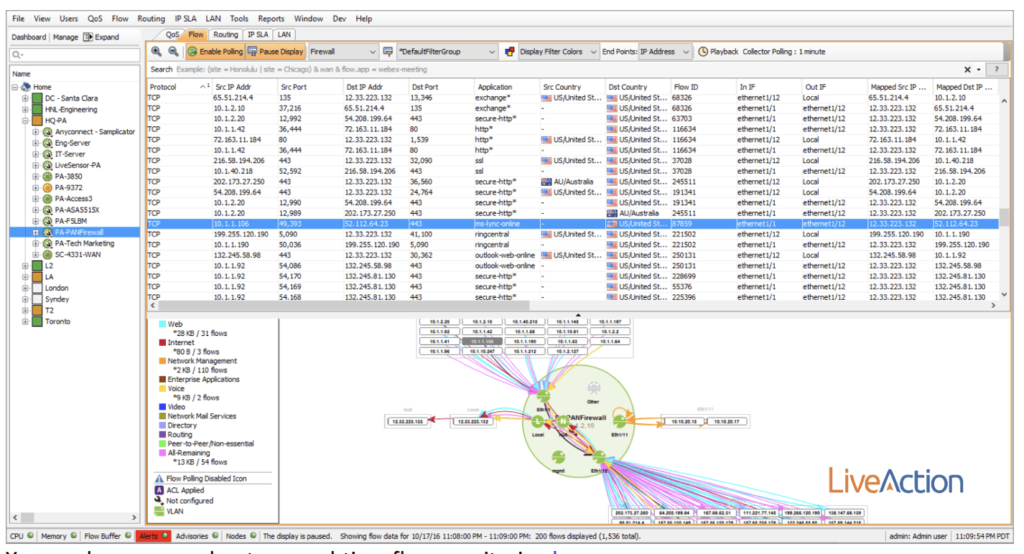The height and width of the screenshot is (554, 1024).
Task: Toggle the Enable Polling button
Action: (x=214, y=51)
